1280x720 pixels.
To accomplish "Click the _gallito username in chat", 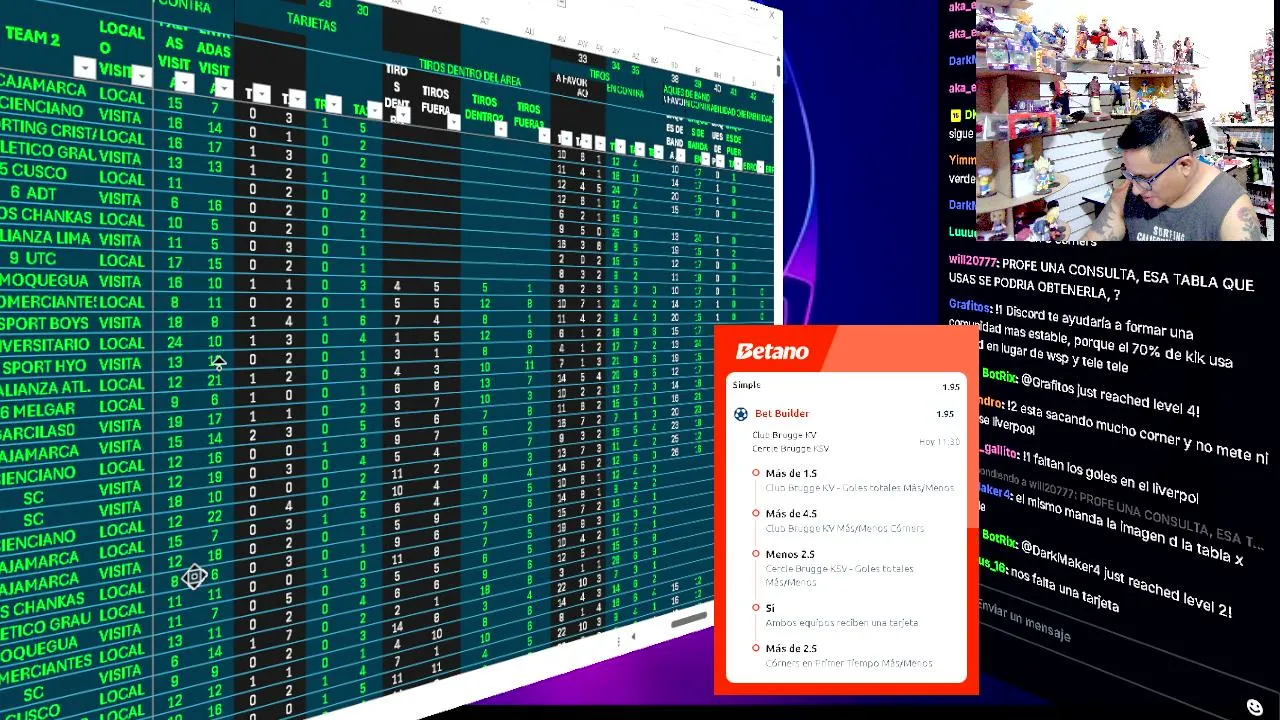I will click(998, 452).
